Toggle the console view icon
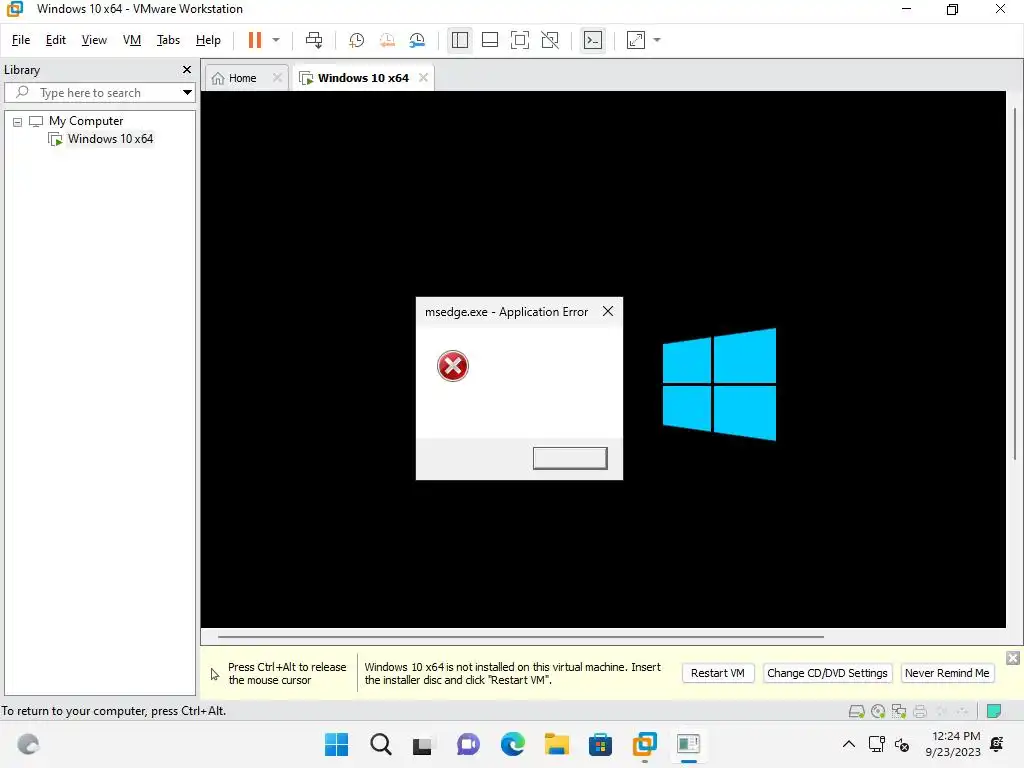Screen dimensions: 1024x768 (x=593, y=40)
